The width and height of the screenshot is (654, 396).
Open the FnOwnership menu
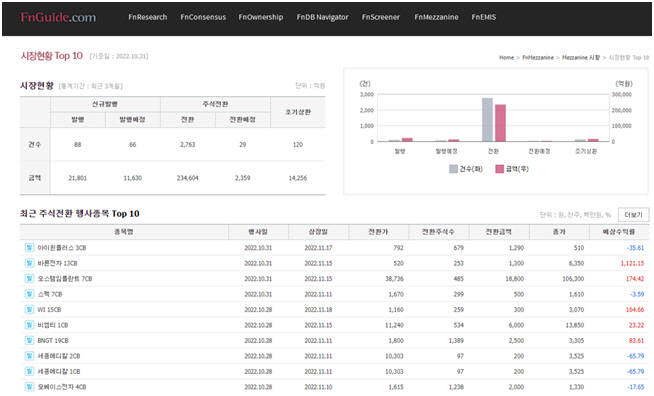pyautogui.click(x=261, y=17)
